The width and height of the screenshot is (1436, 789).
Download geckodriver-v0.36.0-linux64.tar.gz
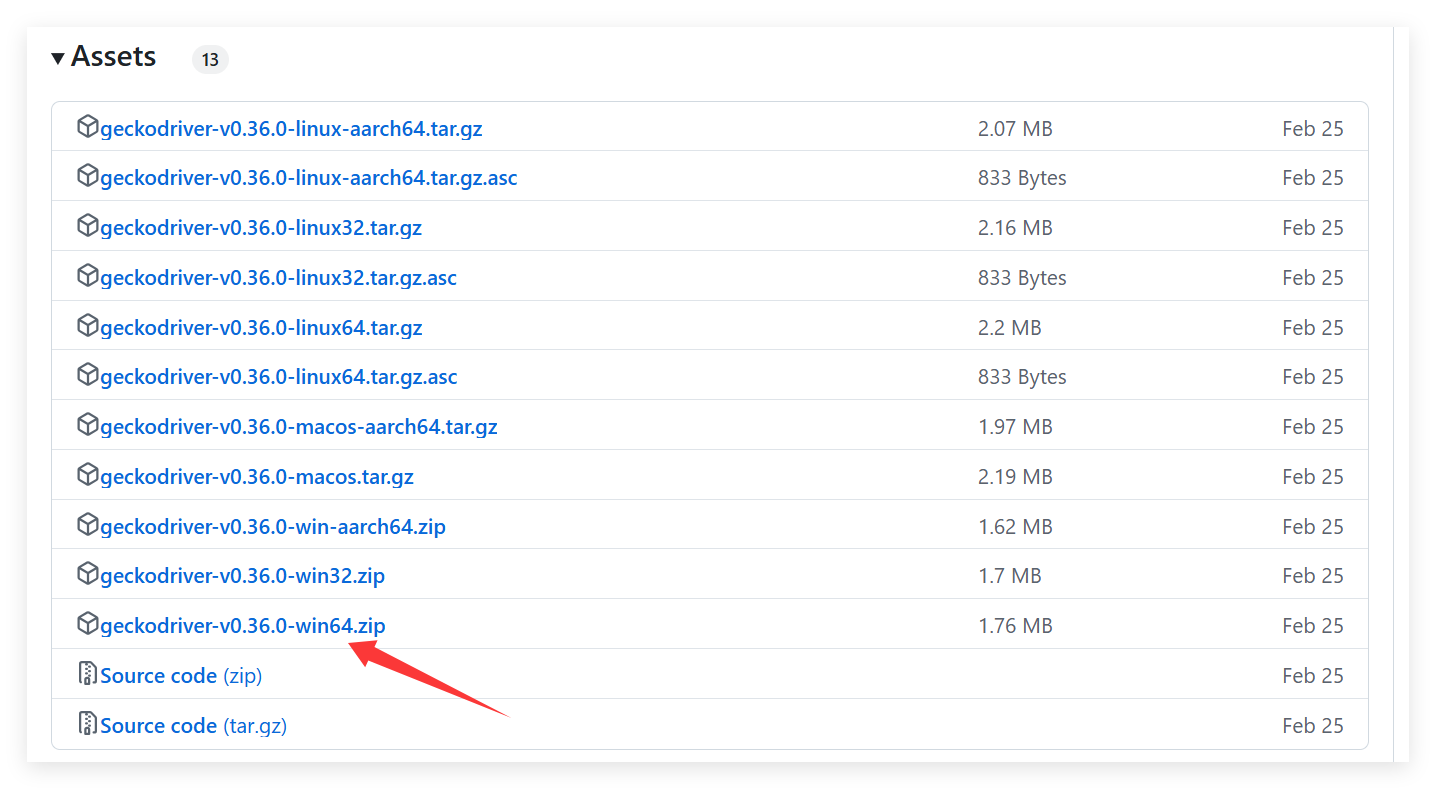pyautogui.click(x=261, y=328)
